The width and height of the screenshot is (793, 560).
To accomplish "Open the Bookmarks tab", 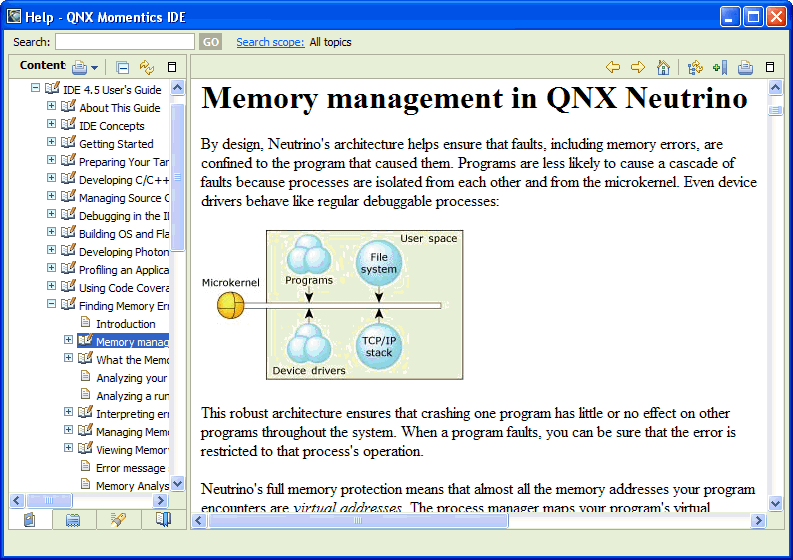I will coord(163,520).
